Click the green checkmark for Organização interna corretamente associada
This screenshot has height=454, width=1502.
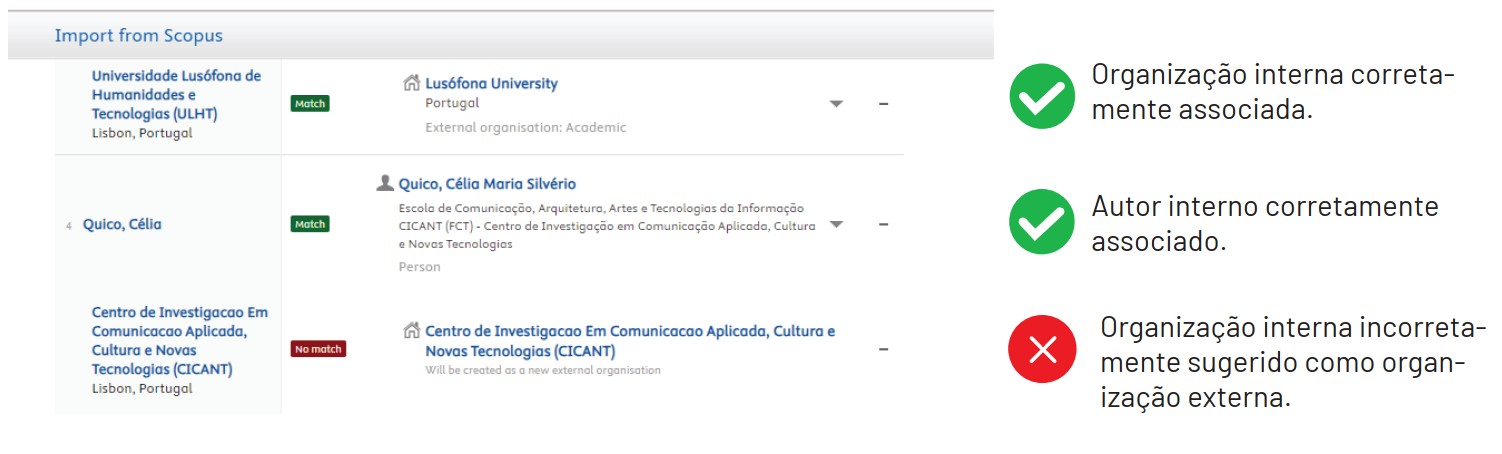(1041, 96)
